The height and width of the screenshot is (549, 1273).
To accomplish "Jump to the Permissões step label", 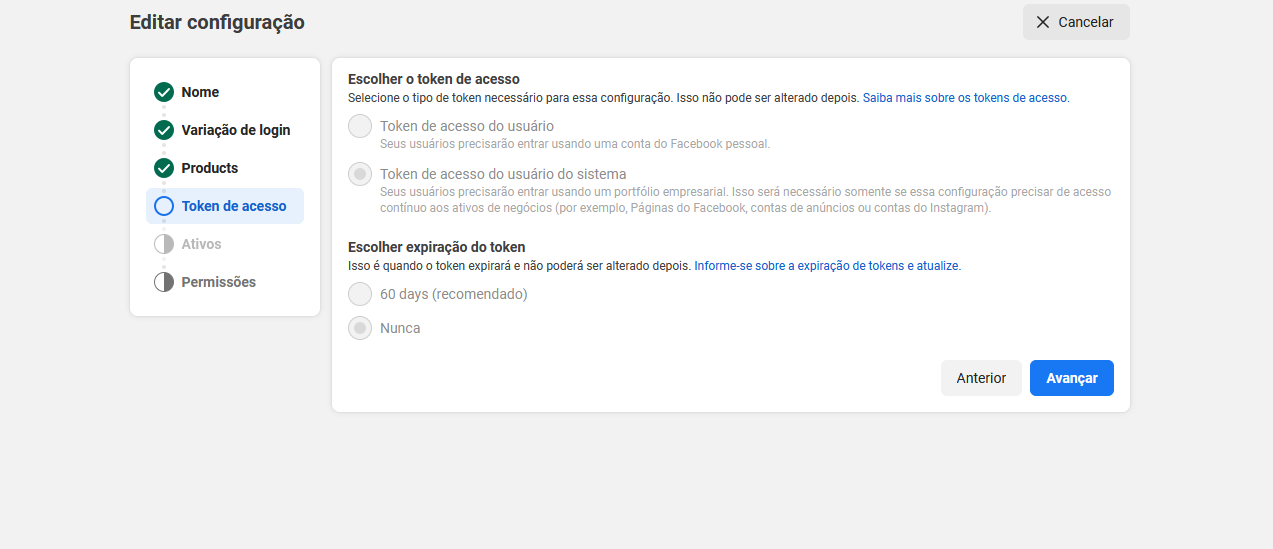I will [218, 282].
